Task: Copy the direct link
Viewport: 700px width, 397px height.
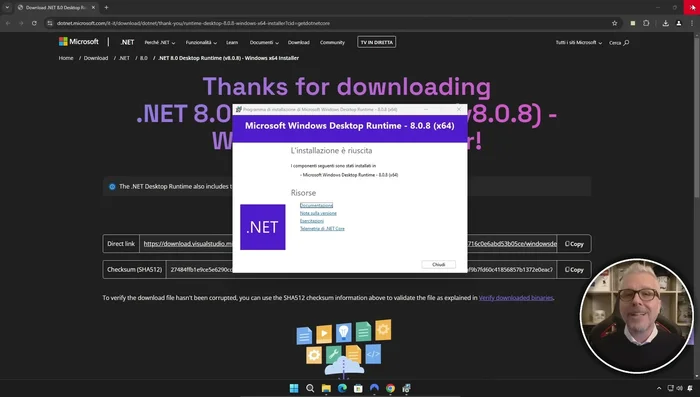Action: pos(574,244)
